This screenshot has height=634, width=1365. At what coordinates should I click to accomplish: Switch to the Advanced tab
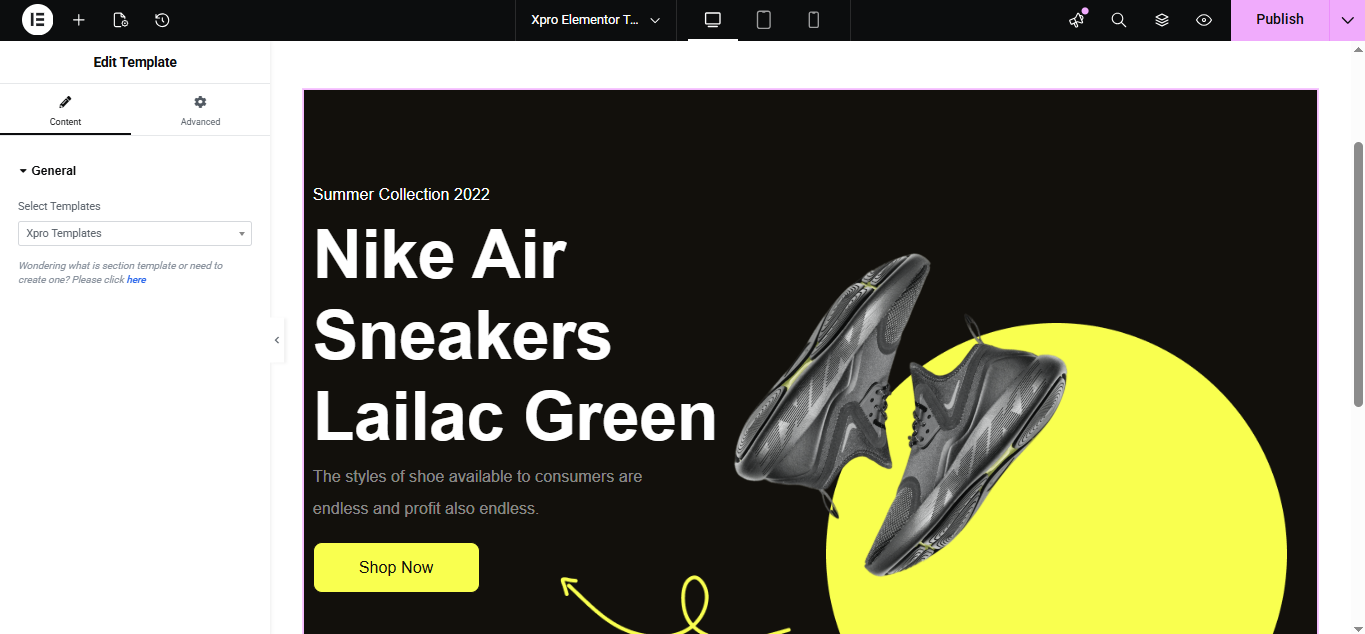[200, 110]
